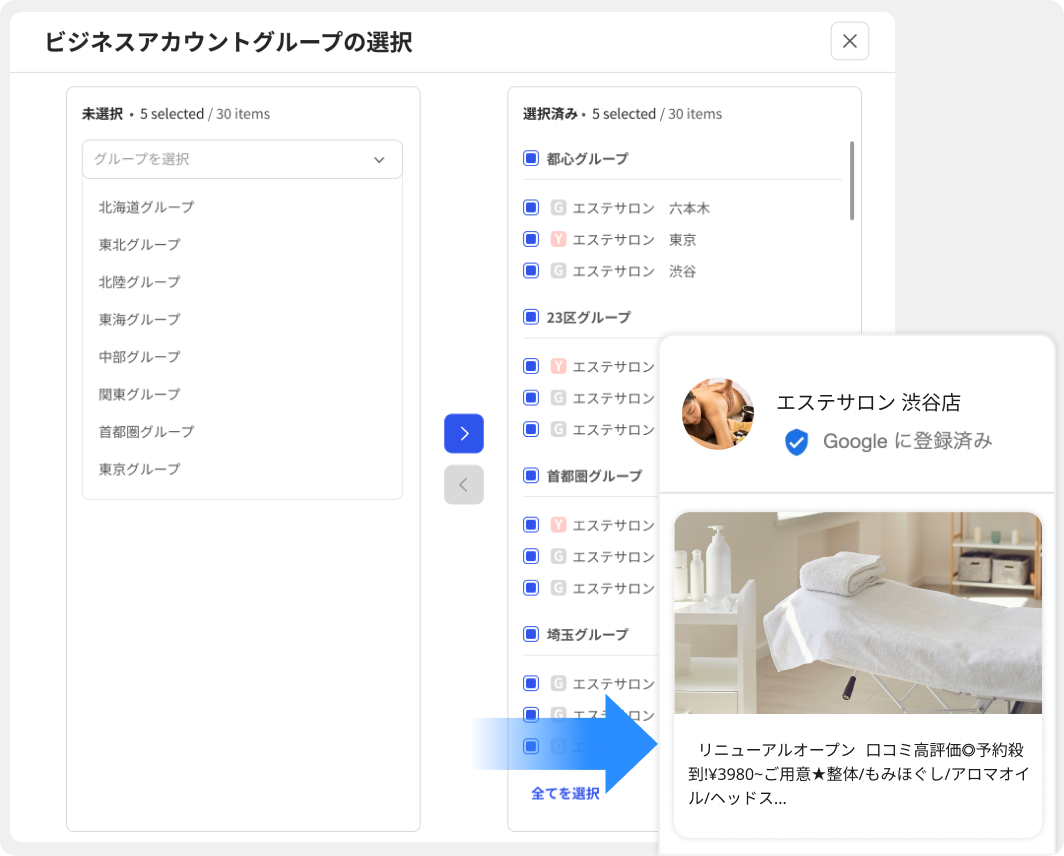
Task: Uncheck the 都心グループ checkbox
Action: click(530, 158)
